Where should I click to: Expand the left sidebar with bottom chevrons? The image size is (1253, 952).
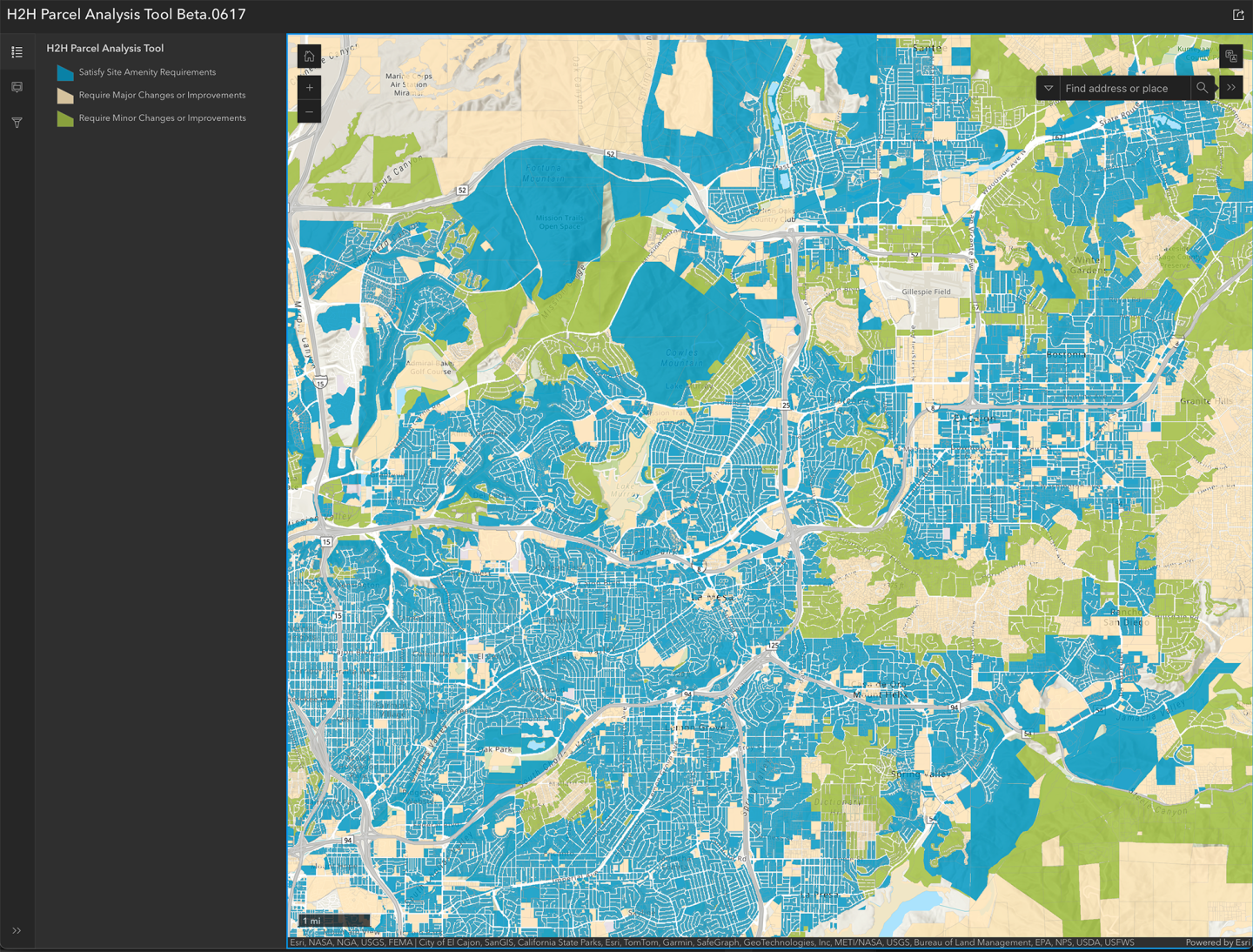point(17,930)
